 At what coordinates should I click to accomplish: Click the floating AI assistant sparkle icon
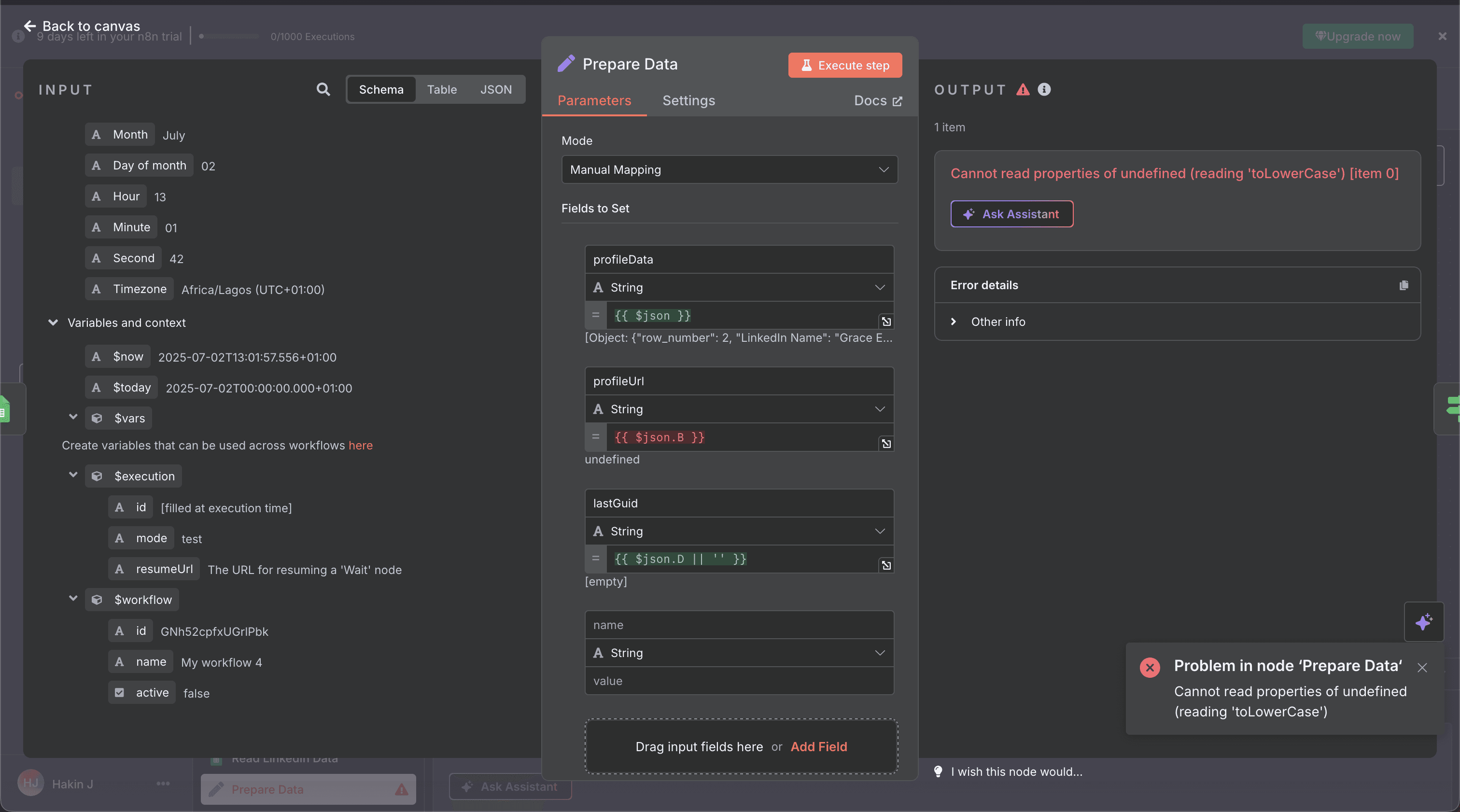(1423, 622)
